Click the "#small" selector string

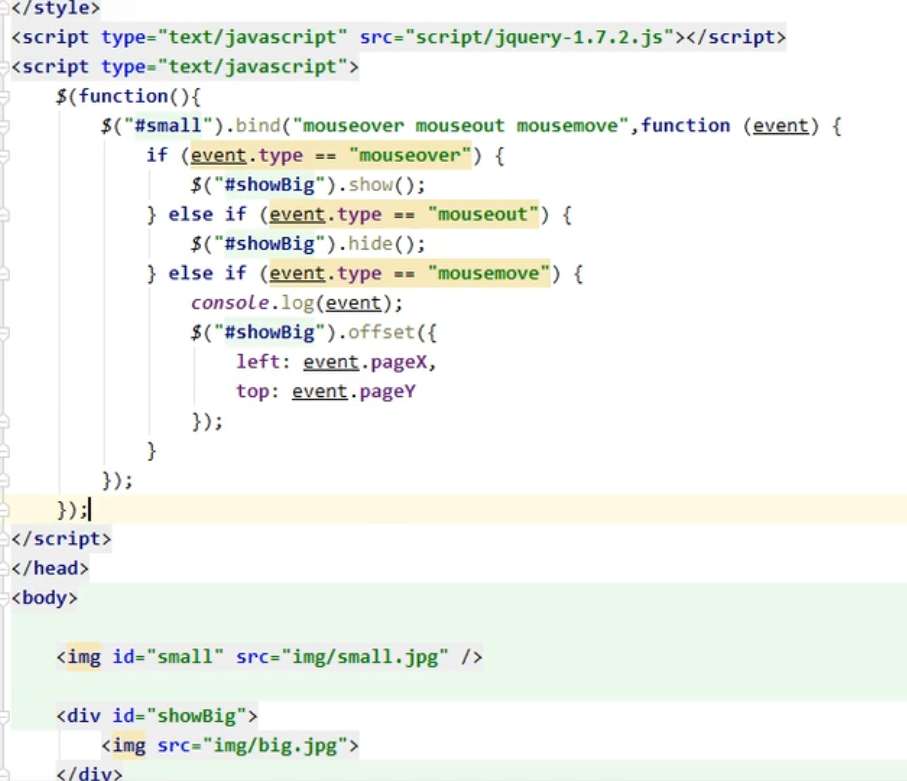click(168, 126)
